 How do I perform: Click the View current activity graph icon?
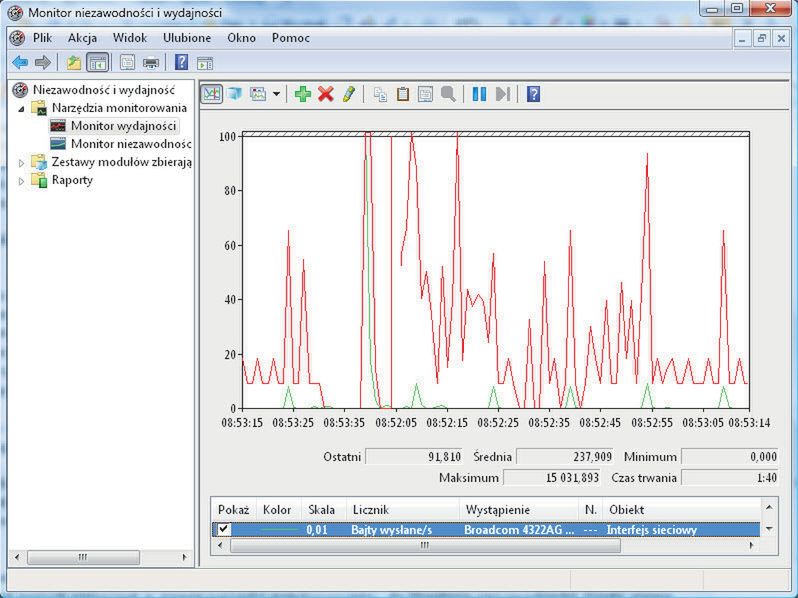[212, 94]
